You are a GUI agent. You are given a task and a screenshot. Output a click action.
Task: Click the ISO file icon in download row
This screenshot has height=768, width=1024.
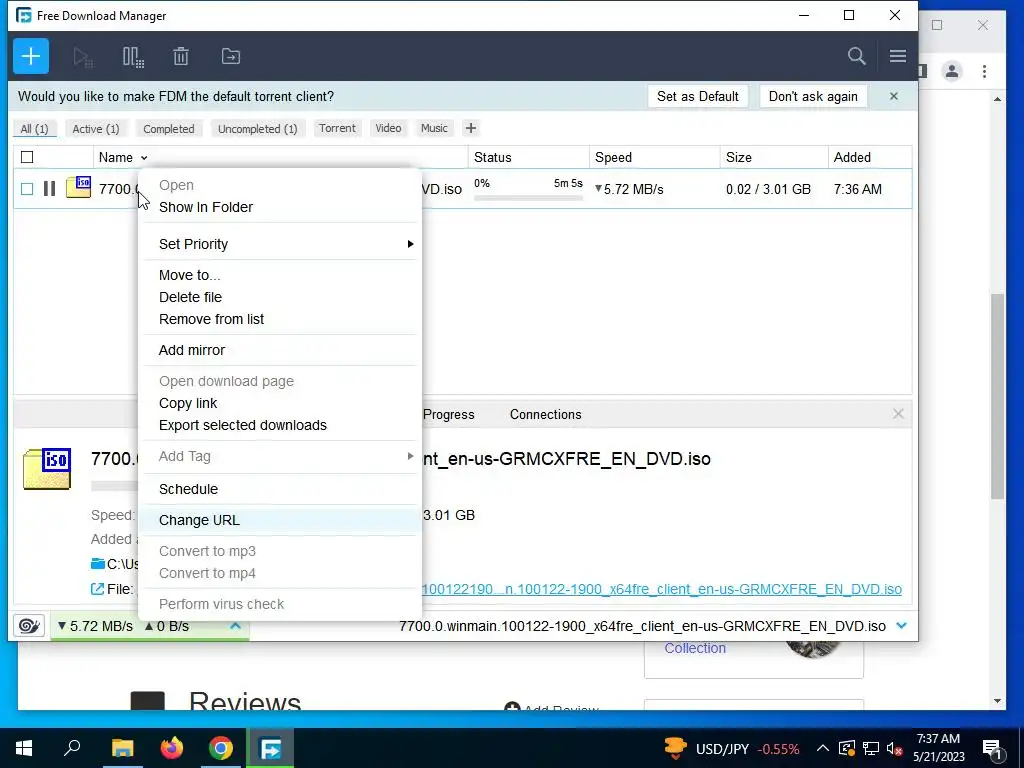(x=78, y=187)
